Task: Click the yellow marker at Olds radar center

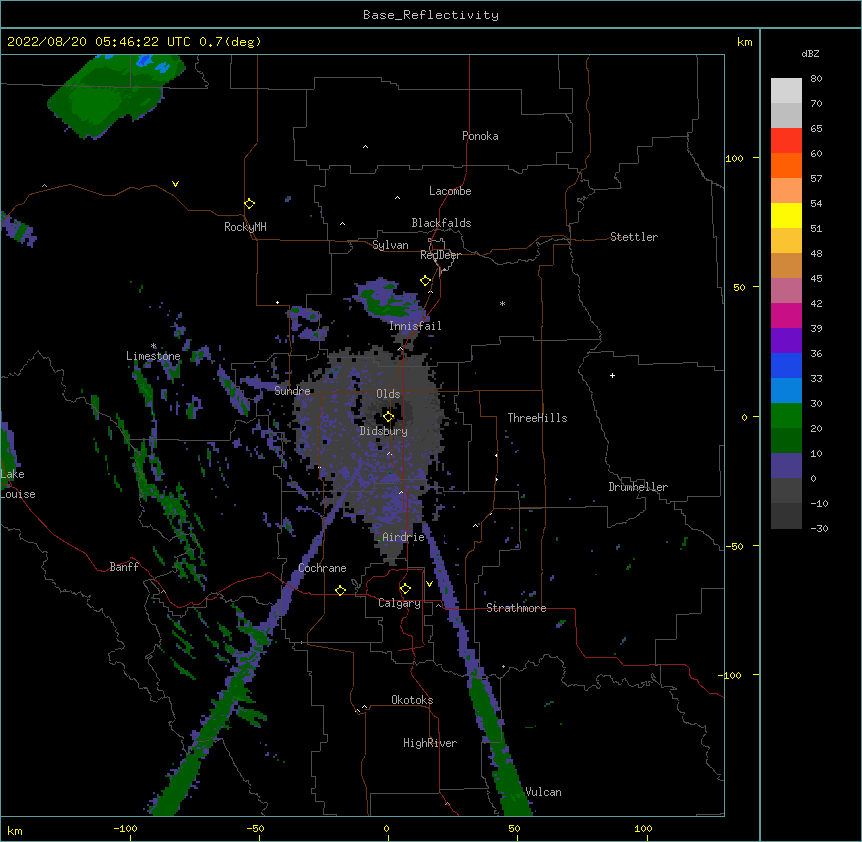Action: tap(388, 417)
